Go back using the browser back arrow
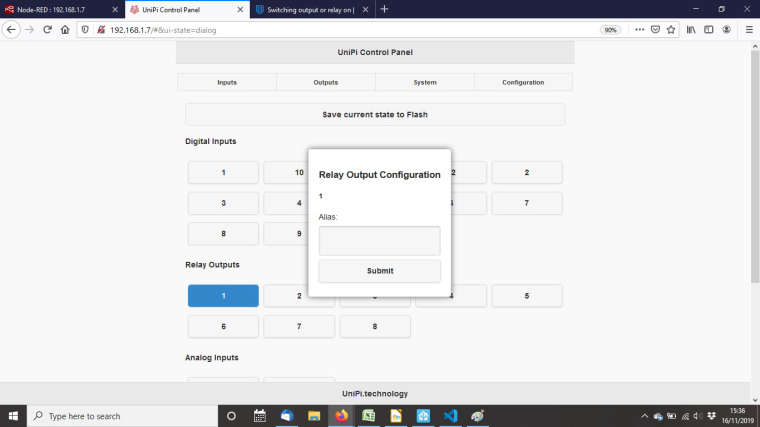 [11, 30]
